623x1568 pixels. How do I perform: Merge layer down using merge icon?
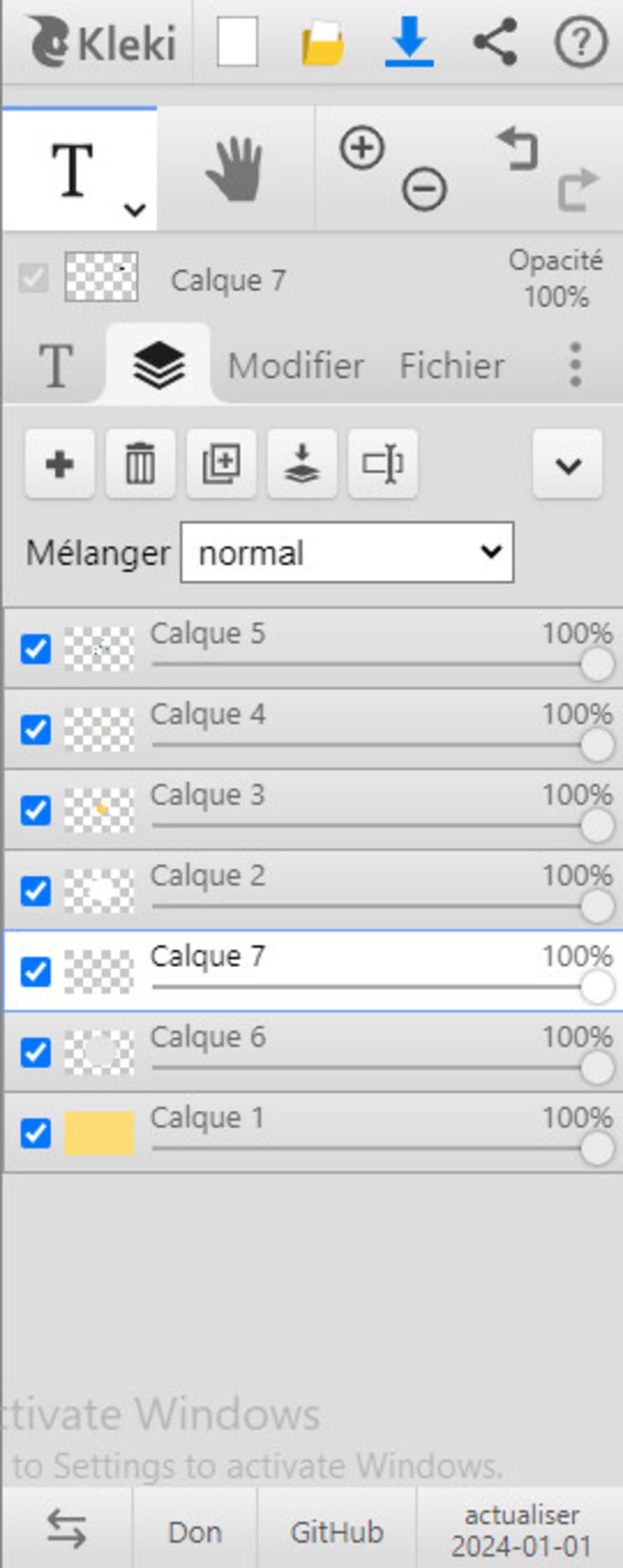(x=302, y=465)
